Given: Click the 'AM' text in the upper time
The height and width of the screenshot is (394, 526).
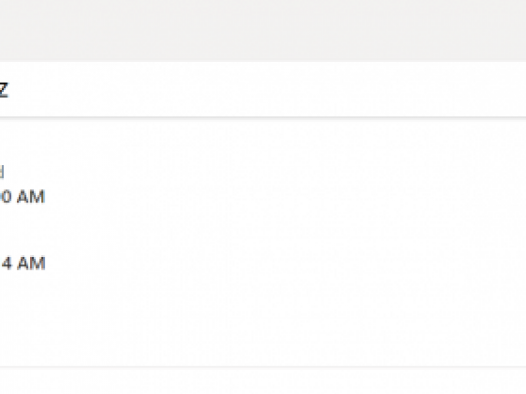Looking at the screenshot, I should click(x=31, y=197).
